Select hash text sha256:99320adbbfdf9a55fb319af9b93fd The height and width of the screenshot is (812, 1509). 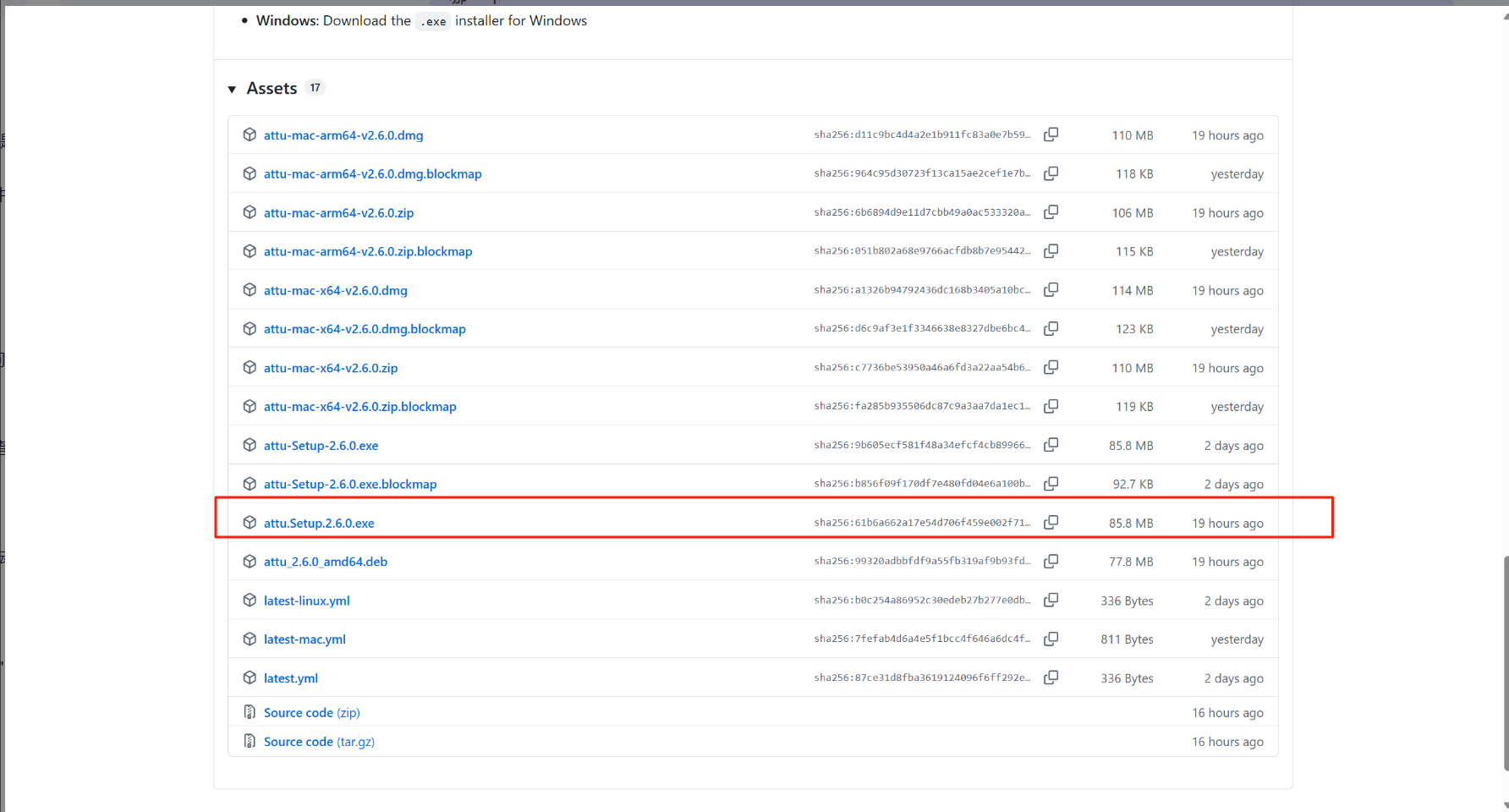pyautogui.click(x=922, y=562)
